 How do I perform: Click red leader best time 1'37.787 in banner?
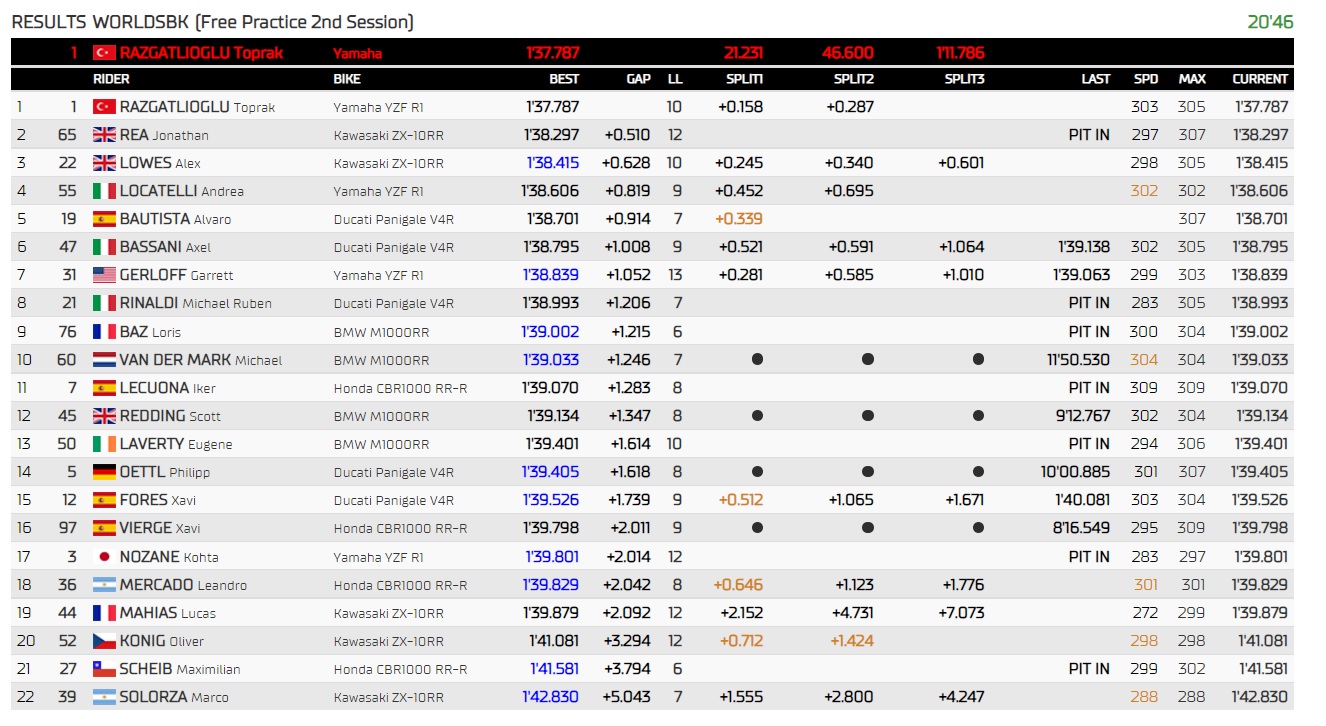(x=553, y=53)
